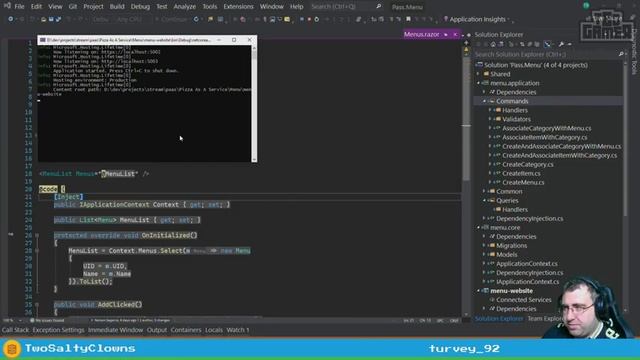Collapse the Queries folder
640x360 pixels.
[x=484, y=200]
